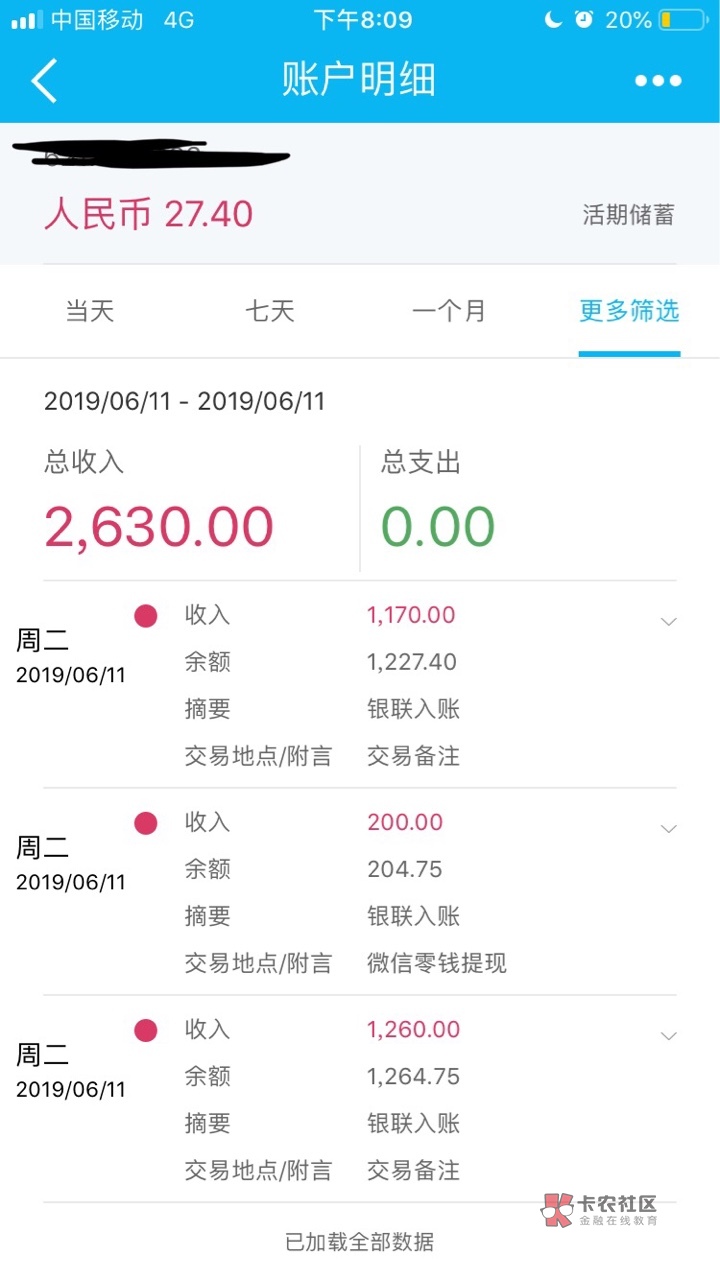720x1280 pixels.
Task: Open the 更多筛选 filter tab
Action: (x=629, y=311)
